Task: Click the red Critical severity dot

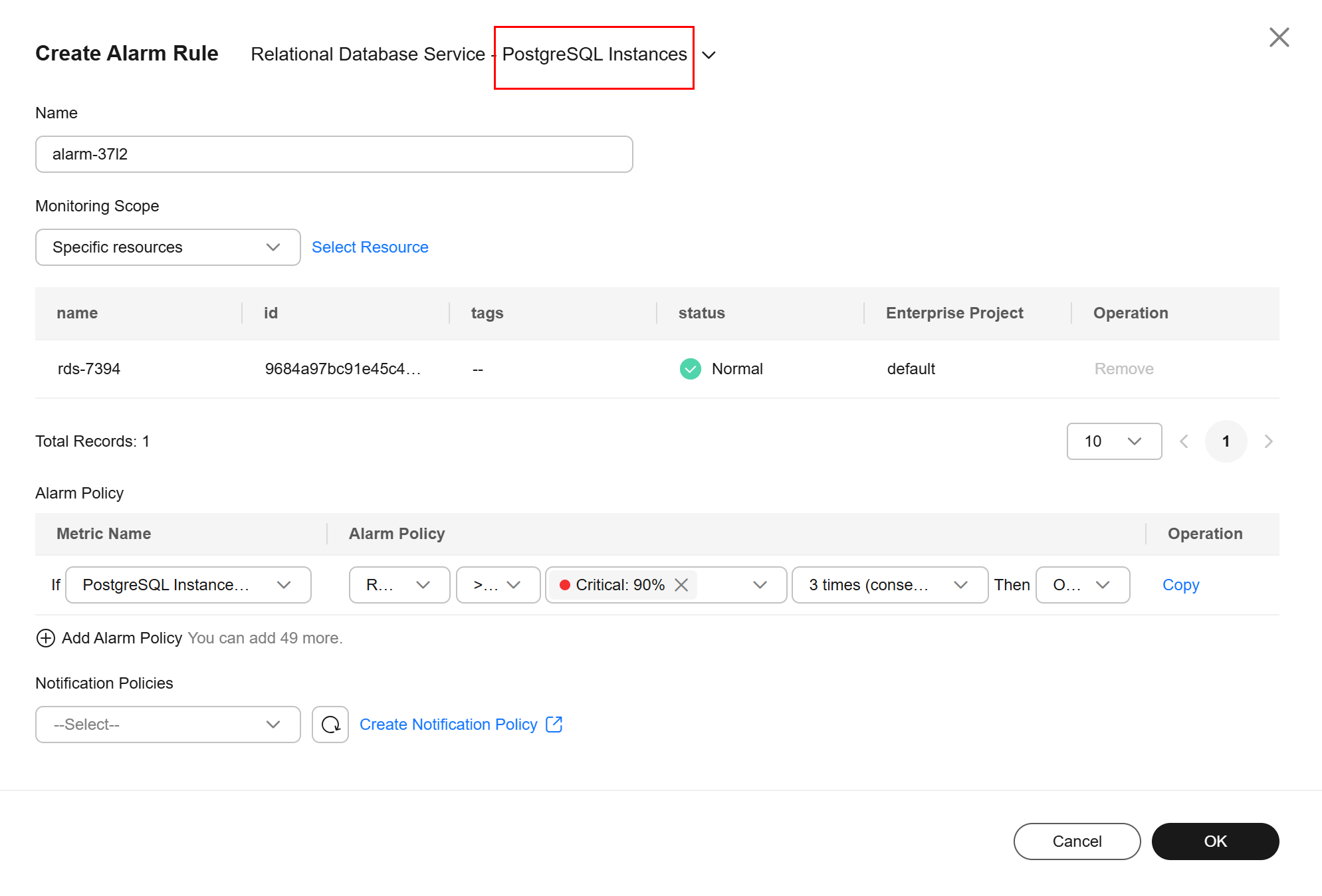Action: pos(565,585)
